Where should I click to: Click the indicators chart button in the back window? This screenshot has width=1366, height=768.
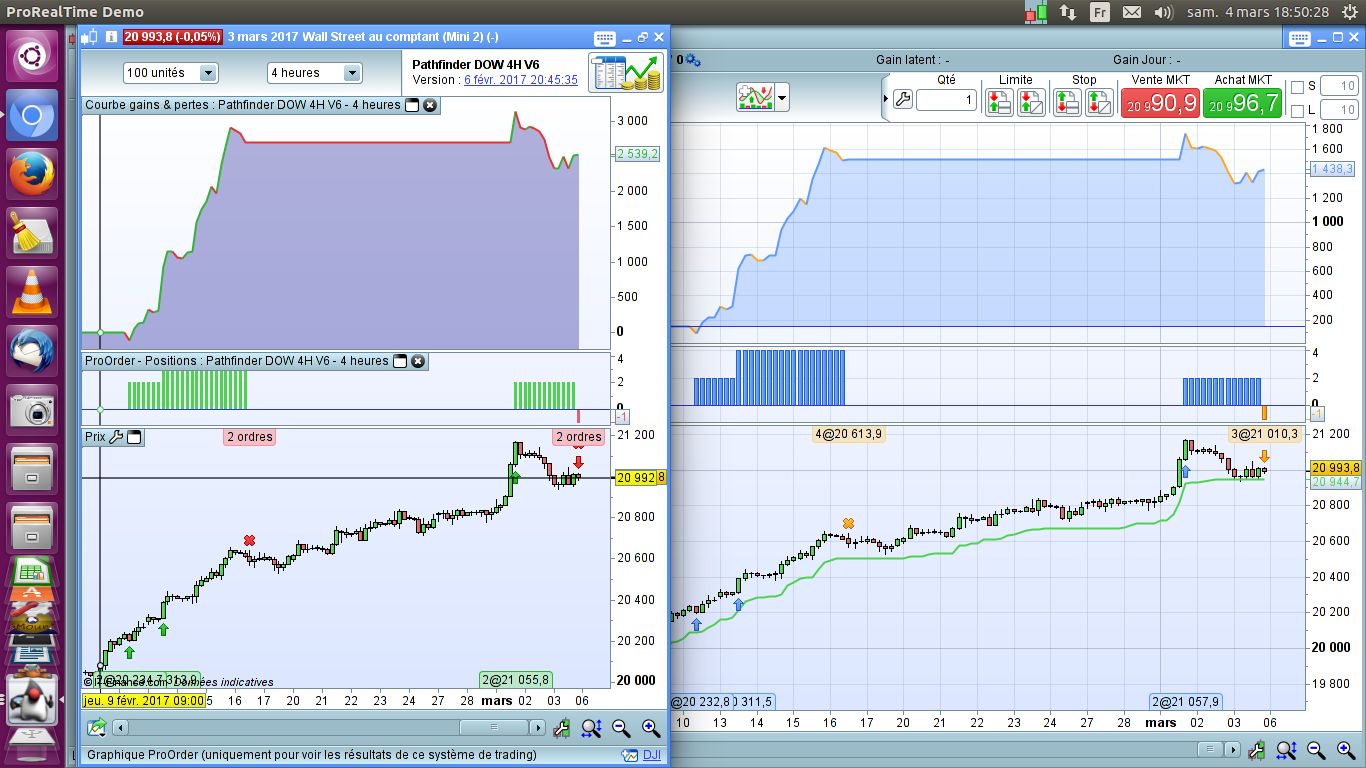[x=755, y=98]
